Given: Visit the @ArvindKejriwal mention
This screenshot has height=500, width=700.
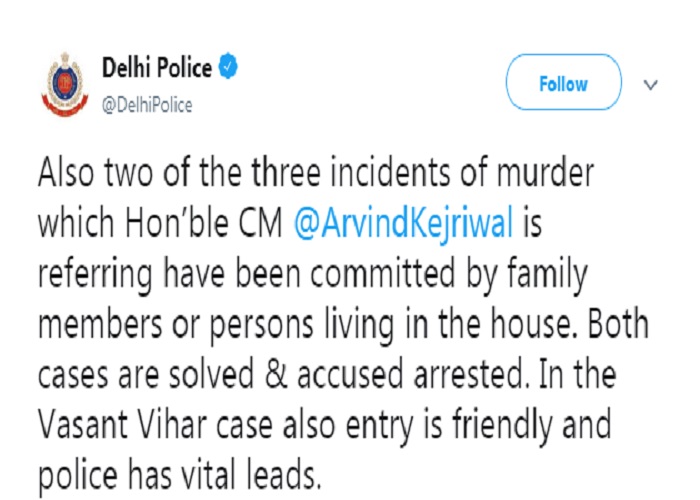Looking at the screenshot, I should 403,223.
